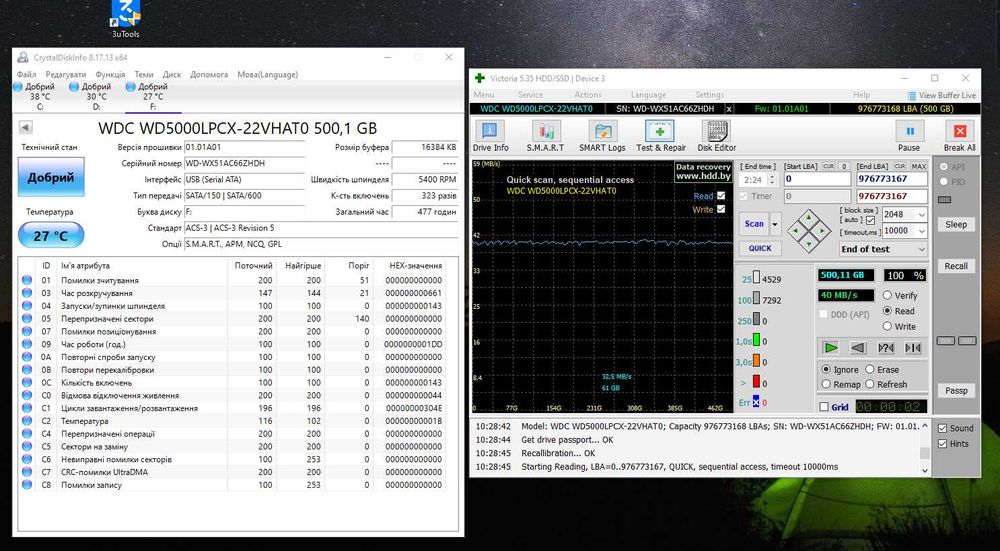This screenshot has height=551, width=1000.
Task: Open the End of test dropdown
Action: pos(921,249)
